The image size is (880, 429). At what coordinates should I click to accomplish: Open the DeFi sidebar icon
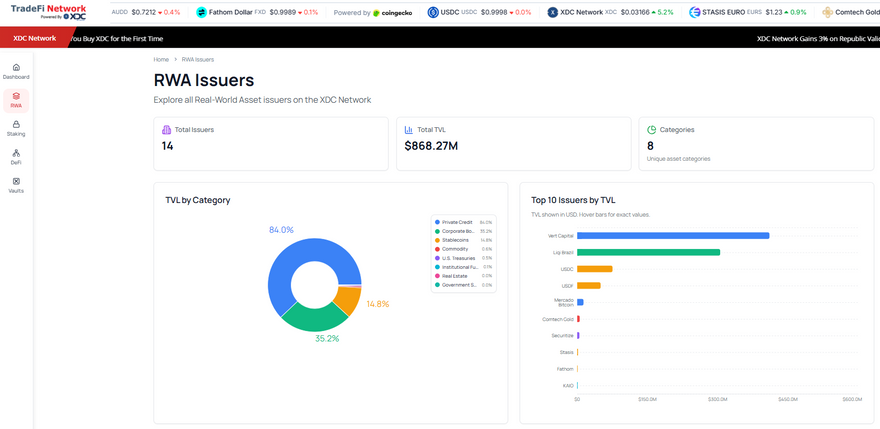point(16,153)
